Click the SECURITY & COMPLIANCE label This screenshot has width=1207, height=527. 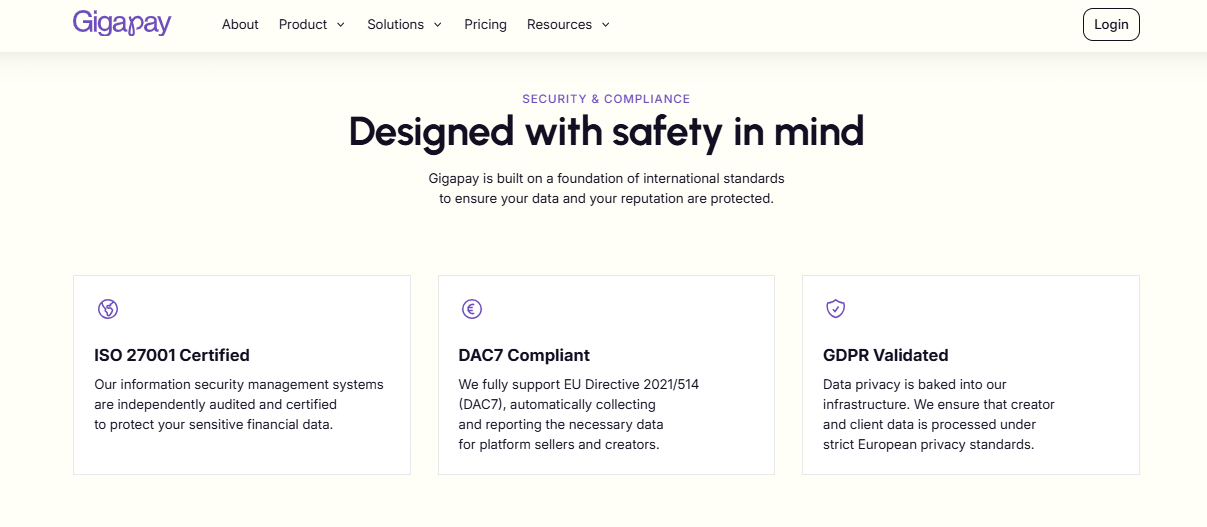pos(606,99)
